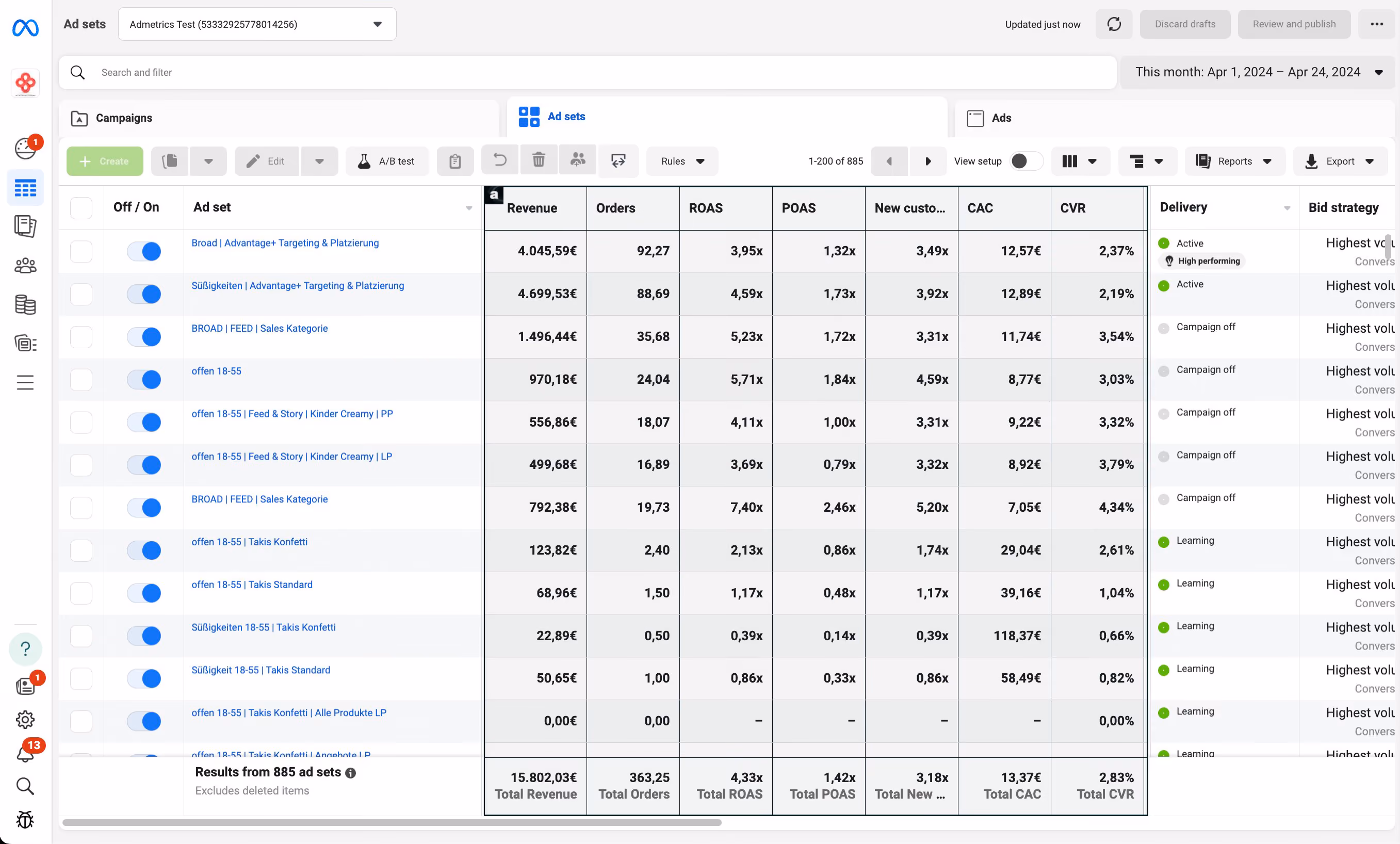Open the three-dot more options menu
The height and width of the screenshot is (844, 1400).
[1376, 24]
